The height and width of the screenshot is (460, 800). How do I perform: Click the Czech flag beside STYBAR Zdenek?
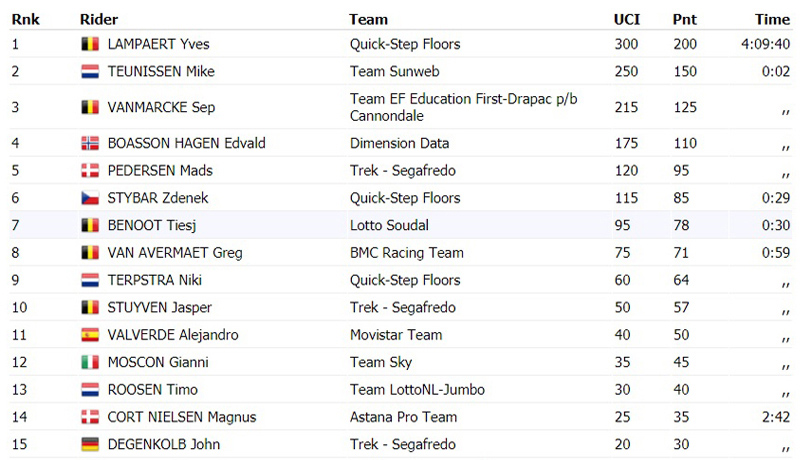pyautogui.click(x=90, y=198)
